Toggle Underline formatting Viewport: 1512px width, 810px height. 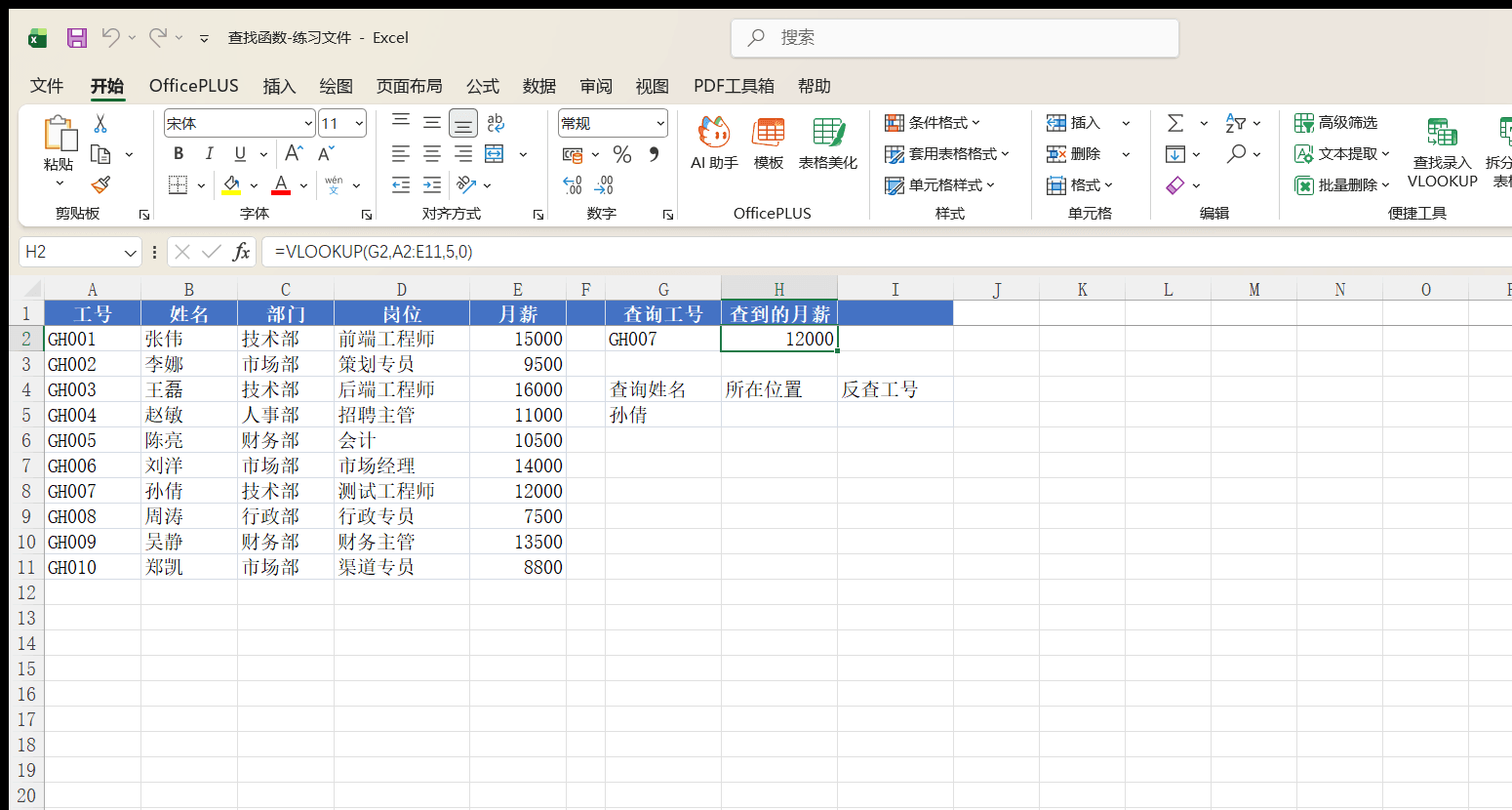[240, 153]
